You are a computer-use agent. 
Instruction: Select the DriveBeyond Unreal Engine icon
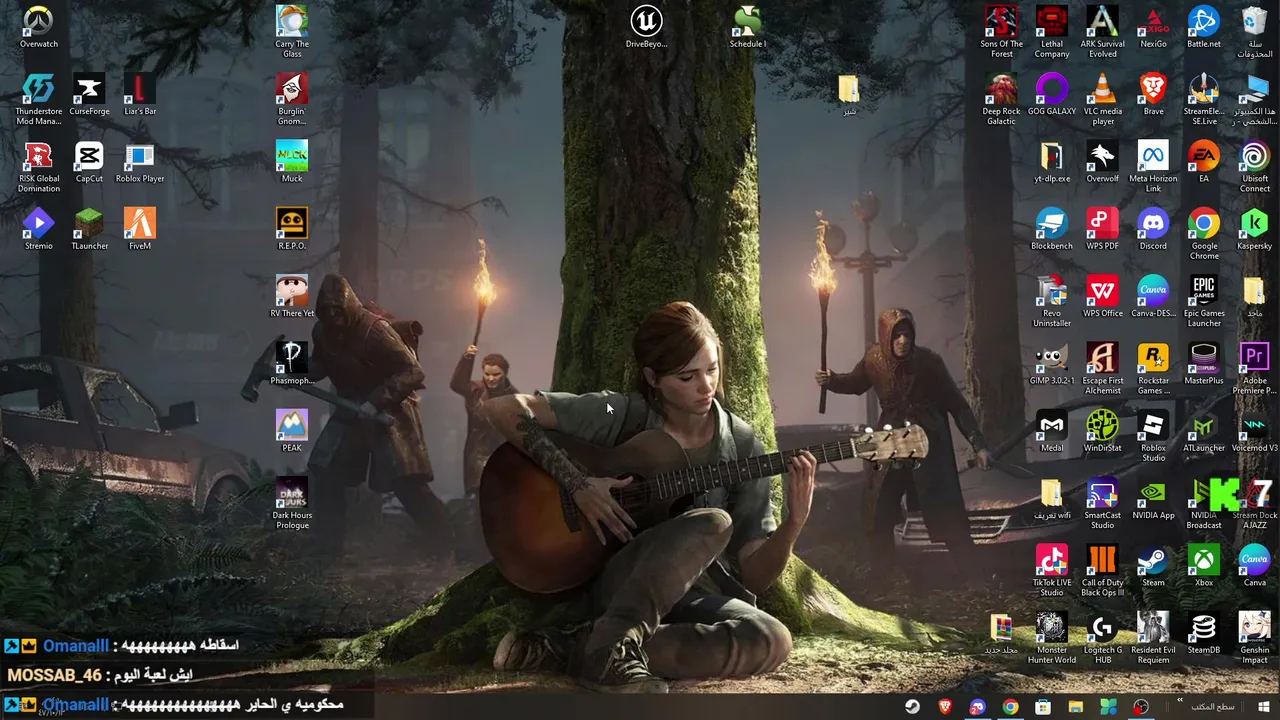[646, 27]
